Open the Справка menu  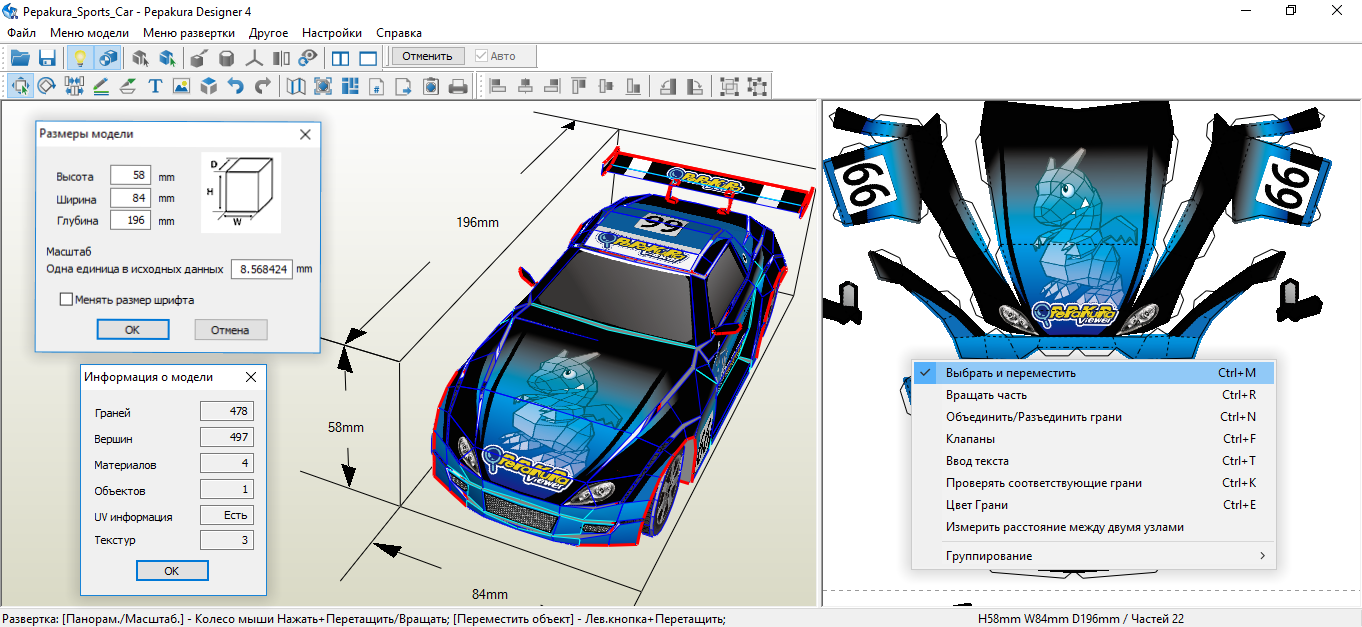[x=400, y=33]
